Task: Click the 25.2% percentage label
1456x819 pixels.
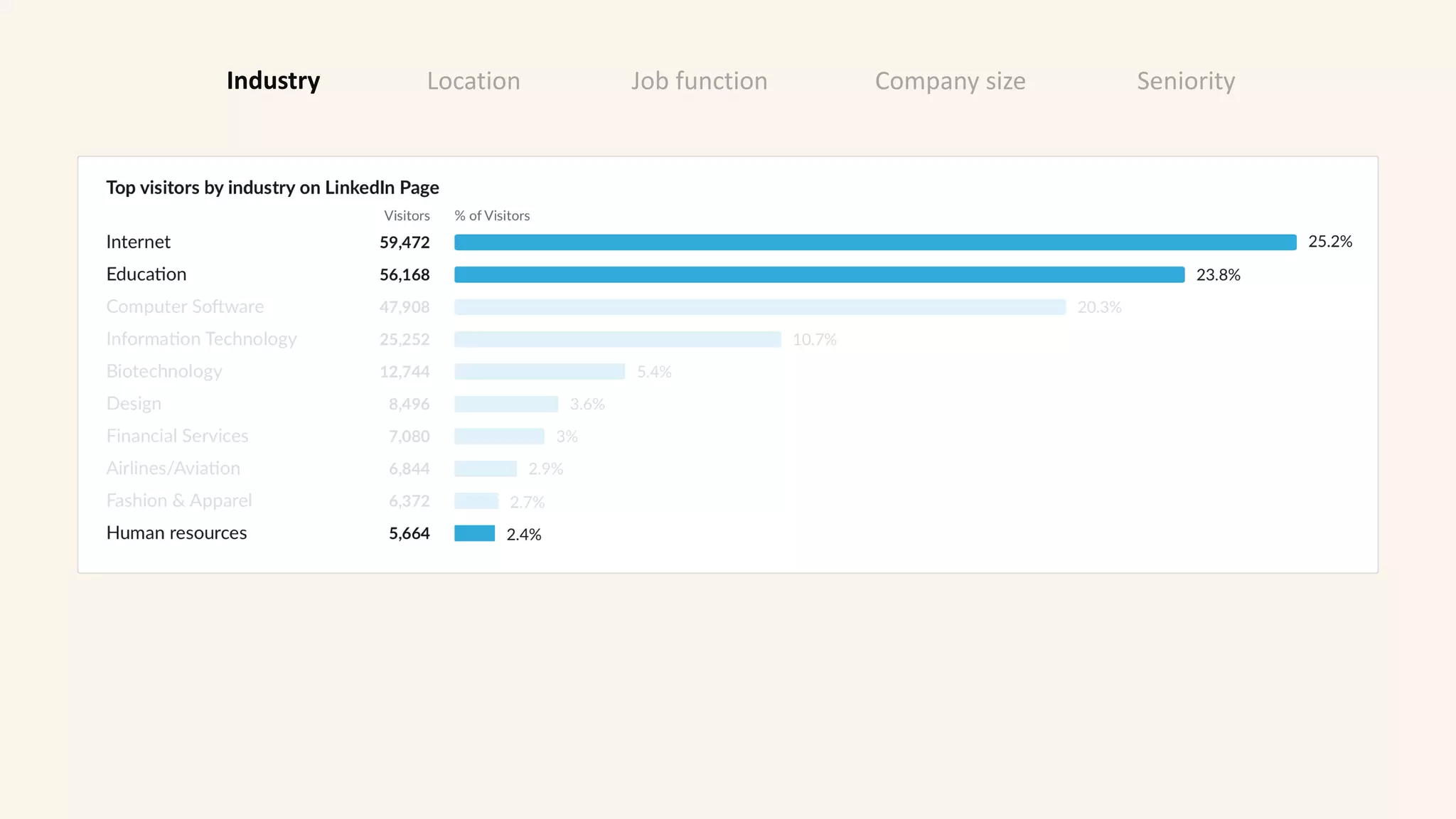Action: [x=1329, y=242]
